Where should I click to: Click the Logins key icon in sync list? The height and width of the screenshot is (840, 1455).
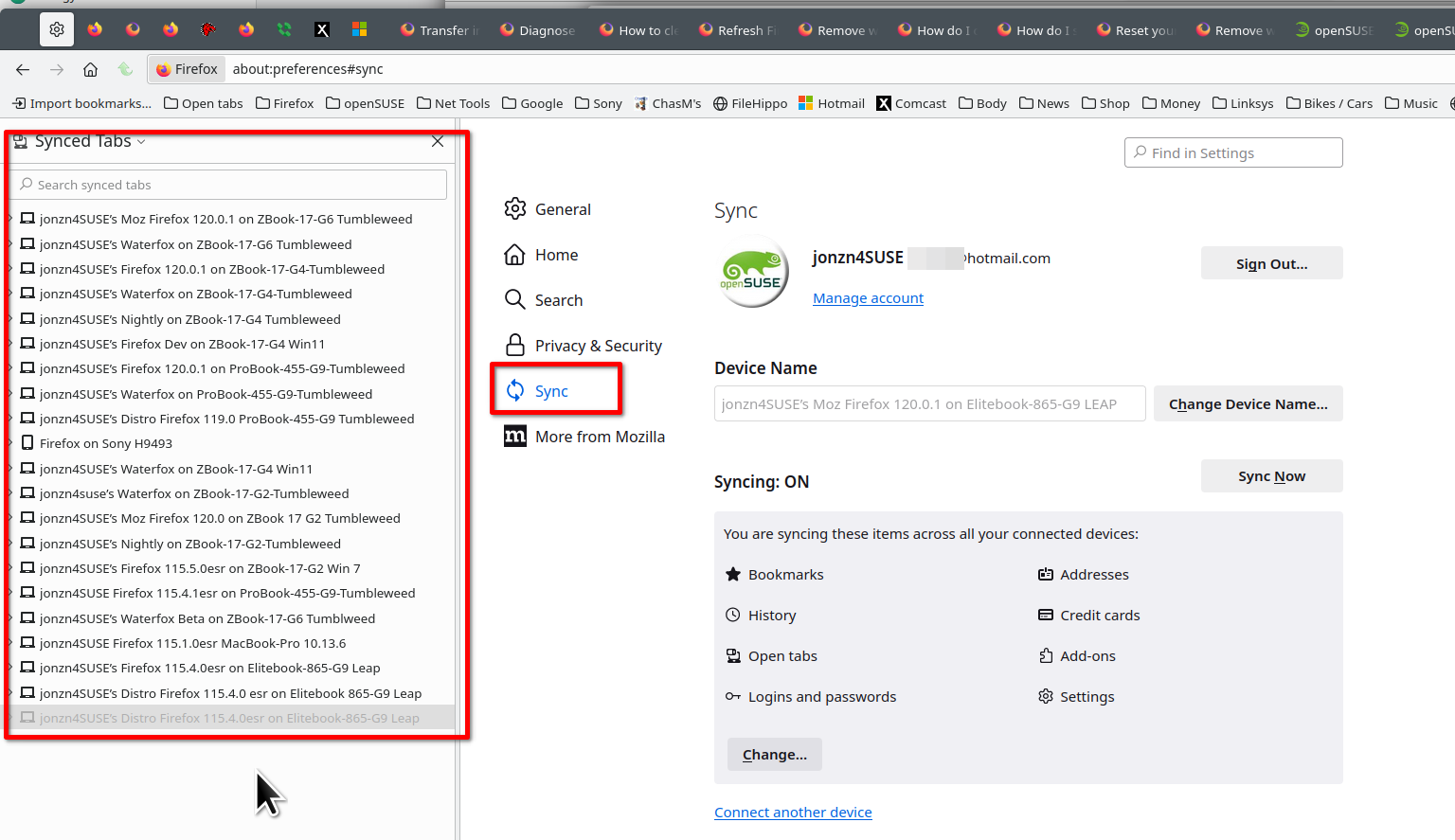[733, 696]
